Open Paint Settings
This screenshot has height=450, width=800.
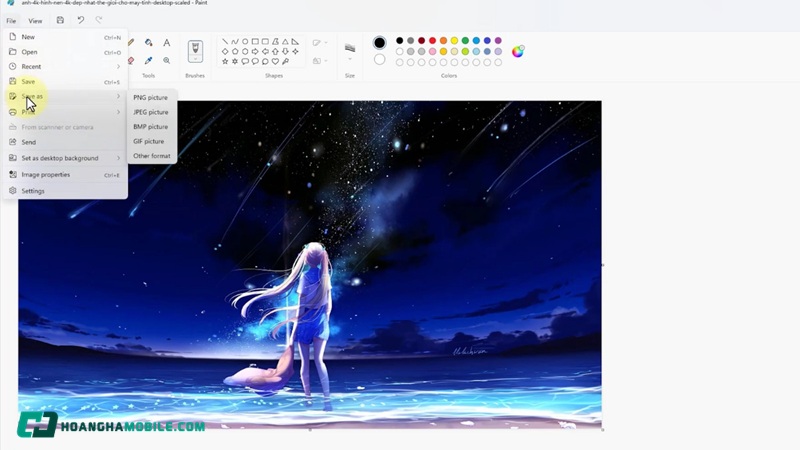point(65,191)
